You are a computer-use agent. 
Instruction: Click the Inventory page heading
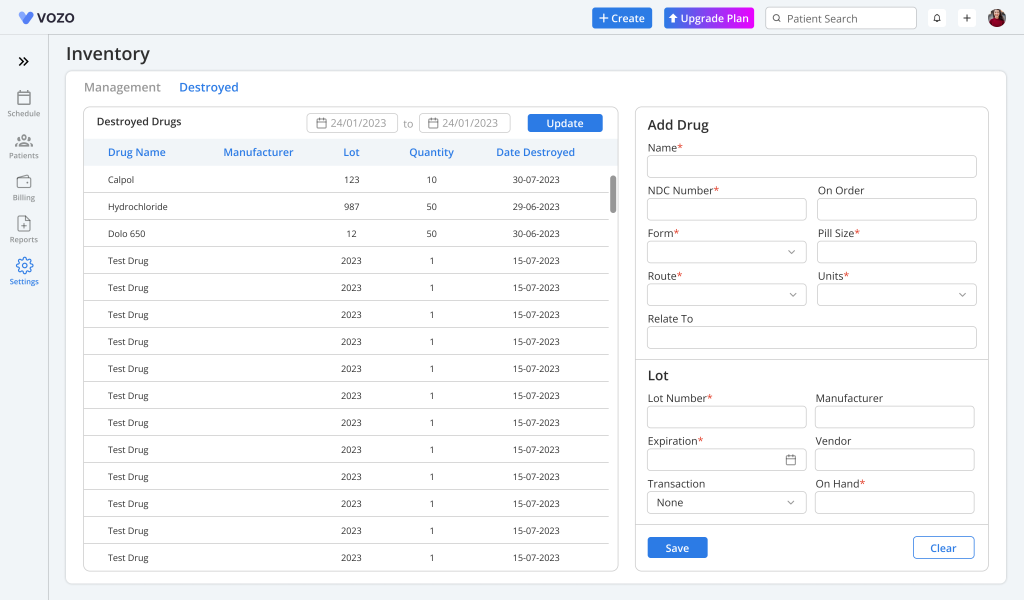(108, 54)
